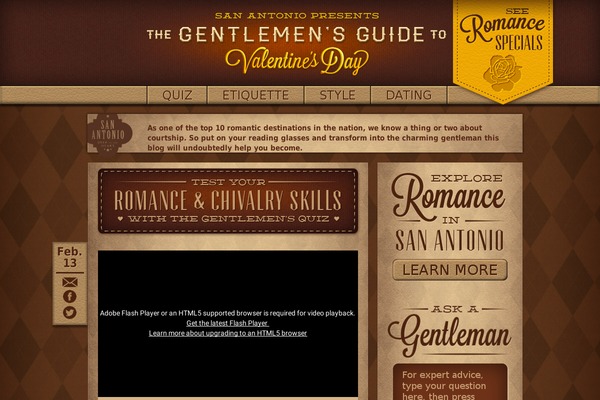Click the San Antonio badge logo
Image resolution: width=600 pixels, height=400 pixels.
point(109,133)
